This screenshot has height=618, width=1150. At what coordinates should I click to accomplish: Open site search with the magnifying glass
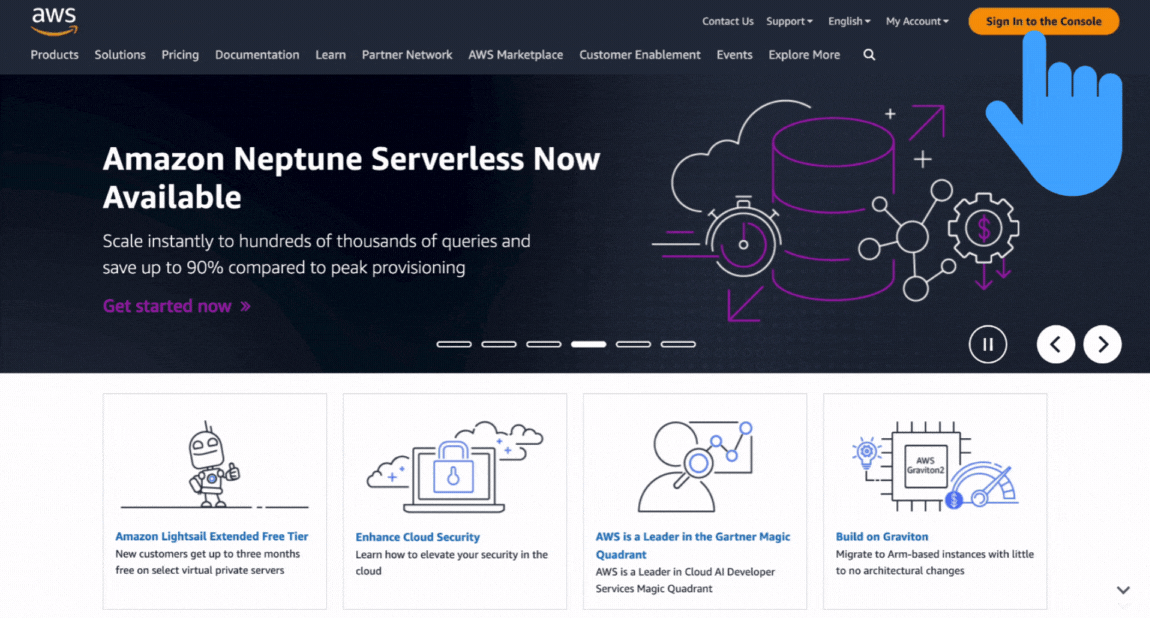(x=868, y=55)
